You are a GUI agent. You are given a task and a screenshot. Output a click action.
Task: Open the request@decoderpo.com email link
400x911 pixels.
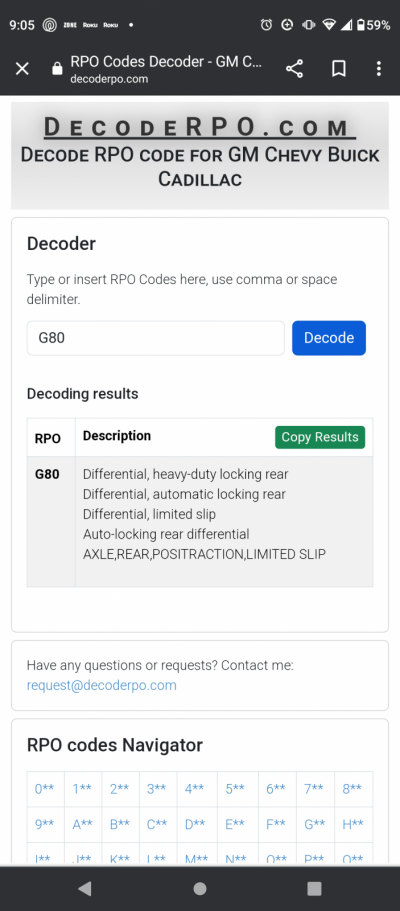pos(102,685)
